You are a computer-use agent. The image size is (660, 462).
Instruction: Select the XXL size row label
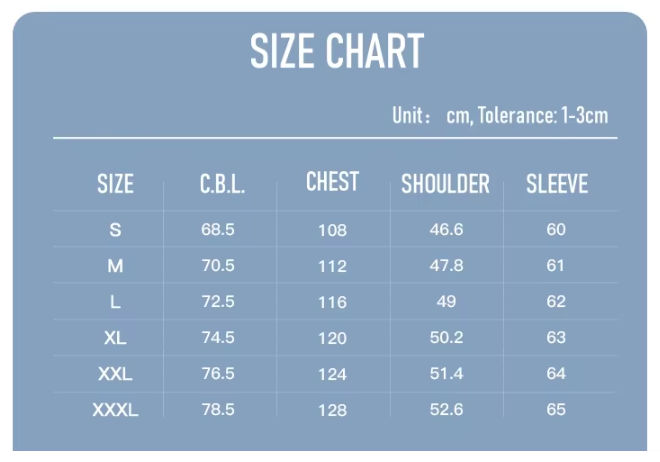click(115, 374)
